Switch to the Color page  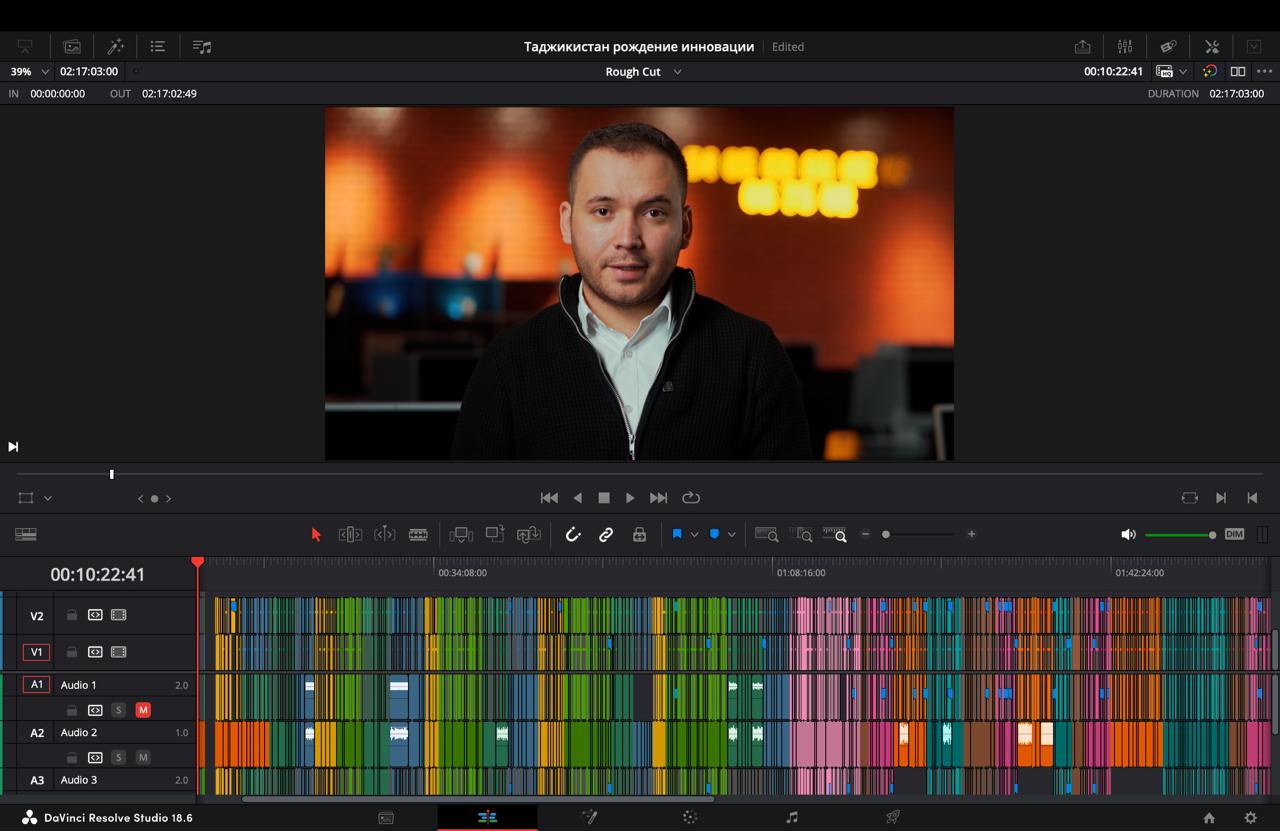[690, 818]
